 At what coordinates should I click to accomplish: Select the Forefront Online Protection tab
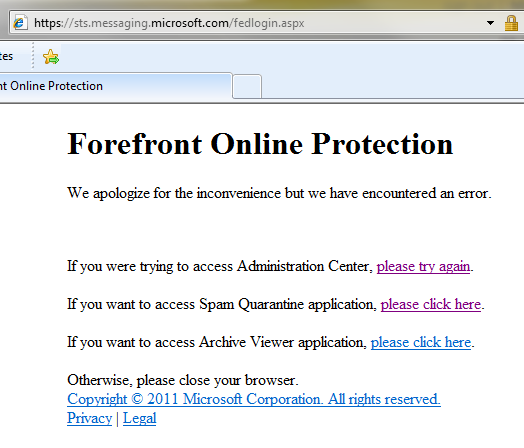115,86
